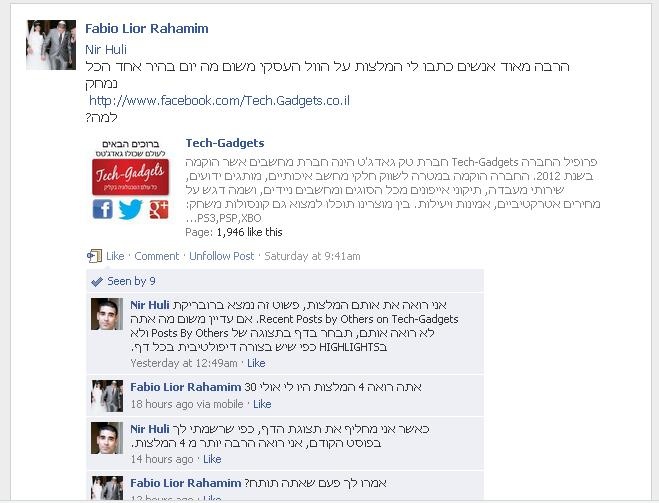Open the red Tech-Gadgets logo thumbnail
Viewport: 659px width, 503px height.
131,177
